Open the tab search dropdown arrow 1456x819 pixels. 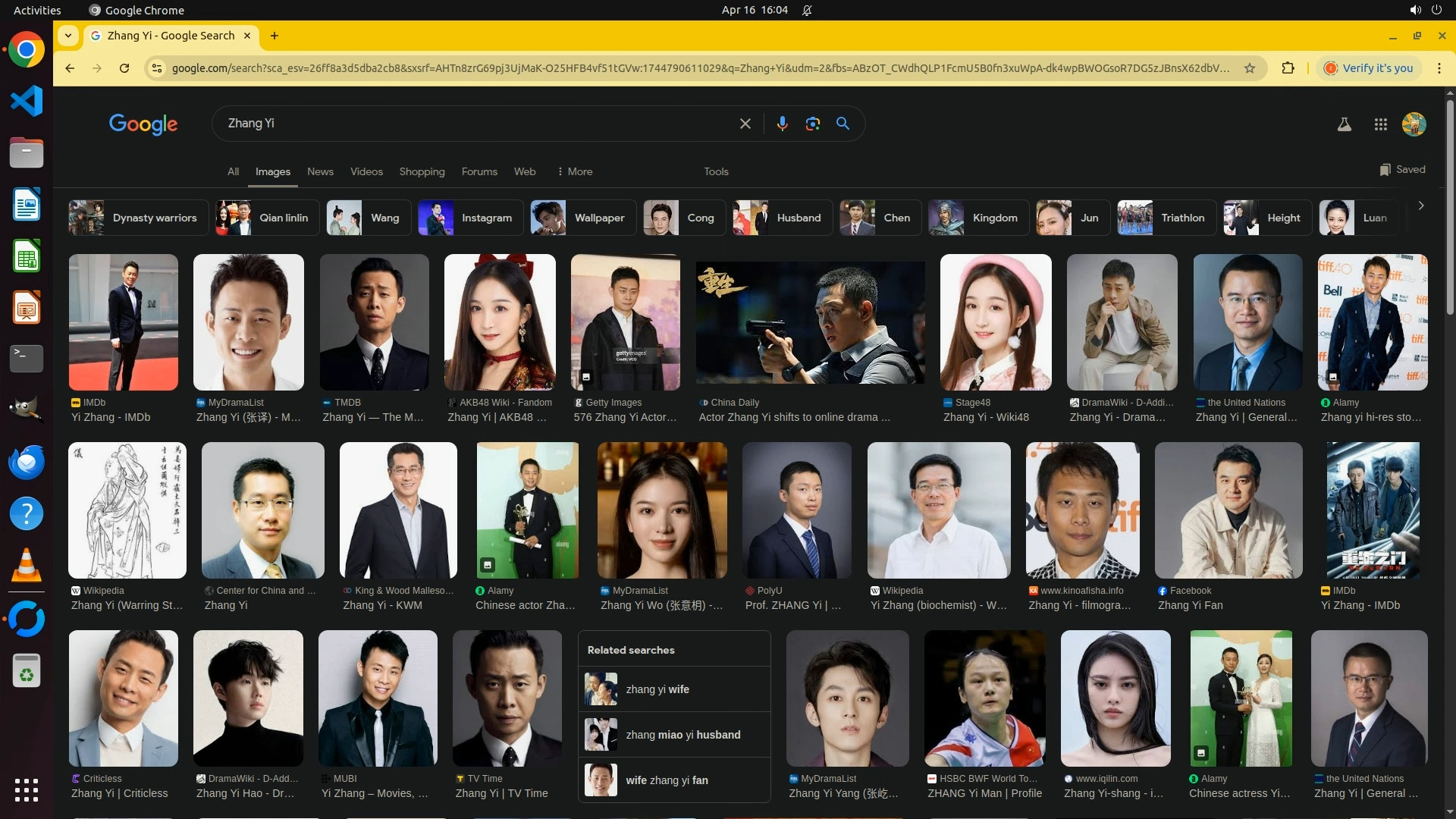tap(68, 36)
